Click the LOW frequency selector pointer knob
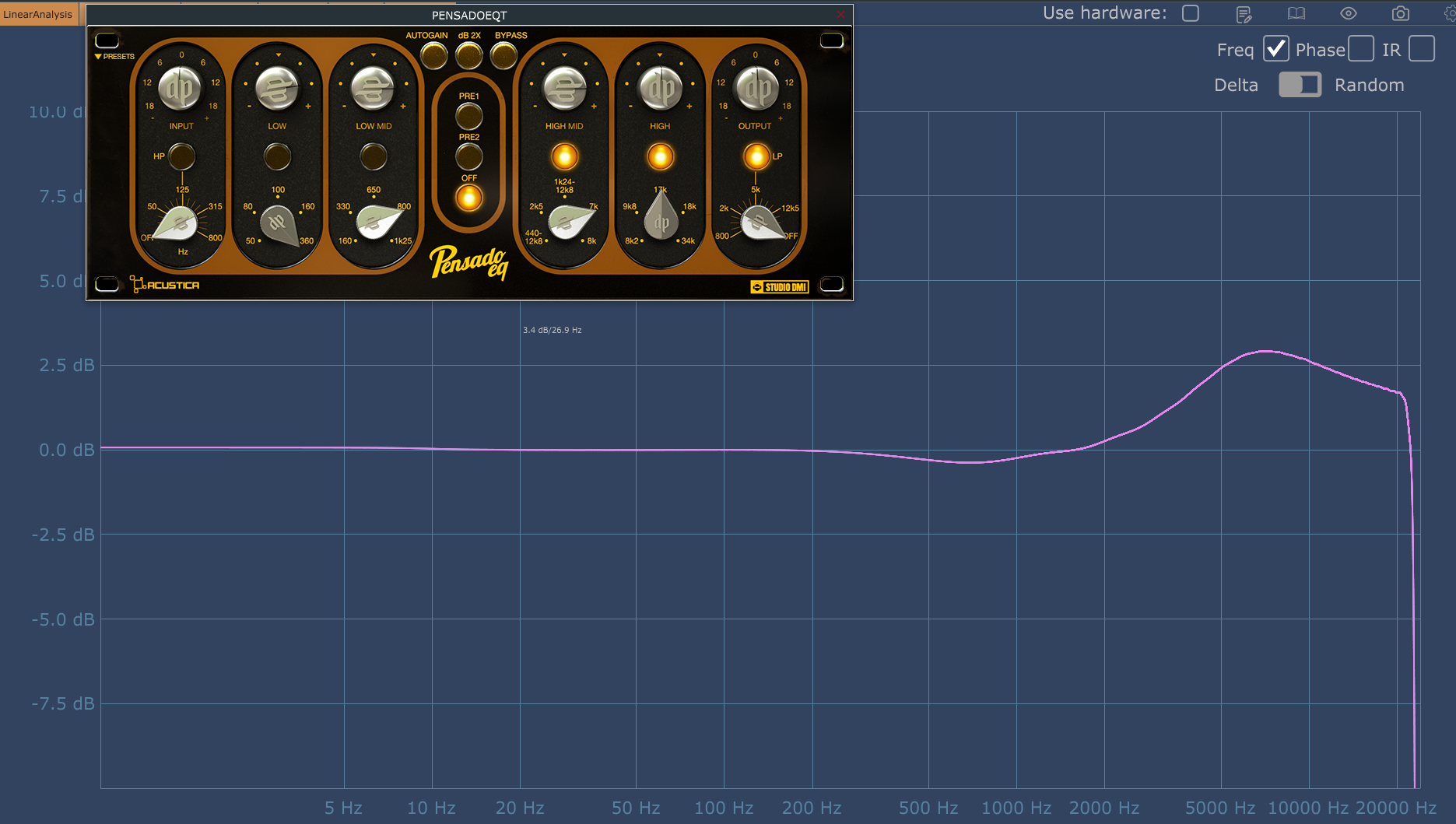Screen dimensions: 1456x824 tap(279, 224)
